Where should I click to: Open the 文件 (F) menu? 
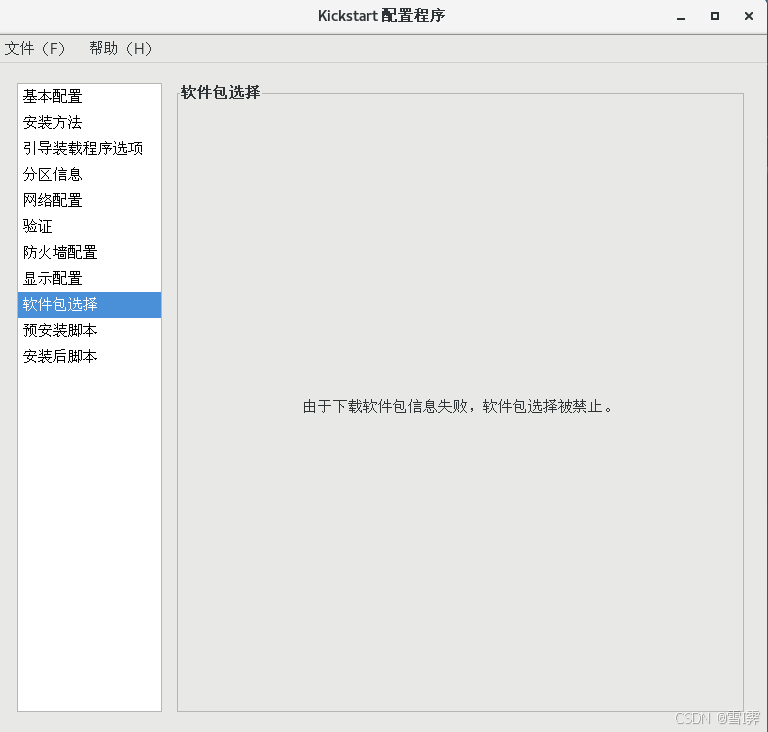tap(35, 49)
